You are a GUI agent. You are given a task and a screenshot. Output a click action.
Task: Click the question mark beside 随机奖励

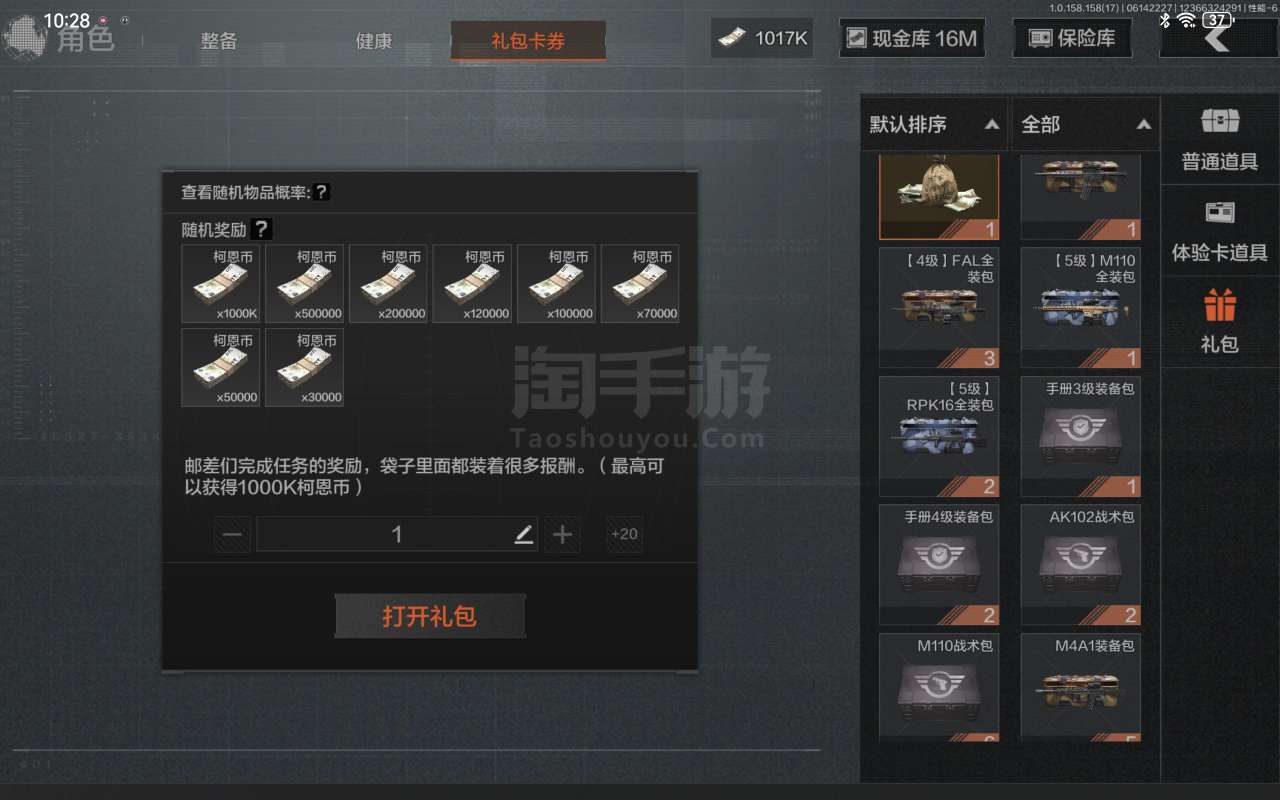click(x=261, y=229)
